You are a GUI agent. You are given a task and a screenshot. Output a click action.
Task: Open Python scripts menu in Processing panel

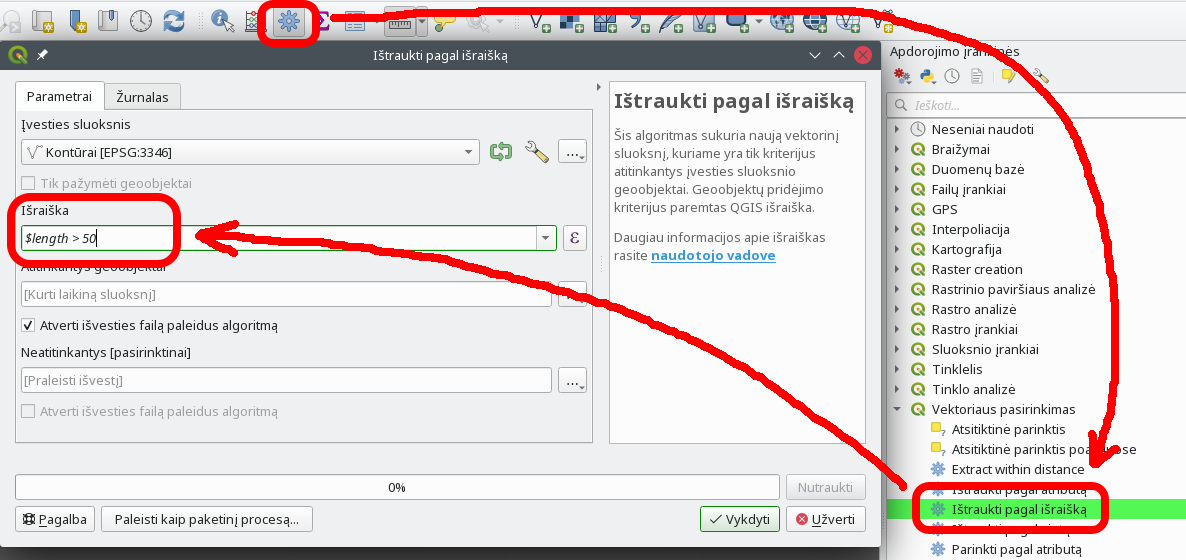[x=928, y=76]
